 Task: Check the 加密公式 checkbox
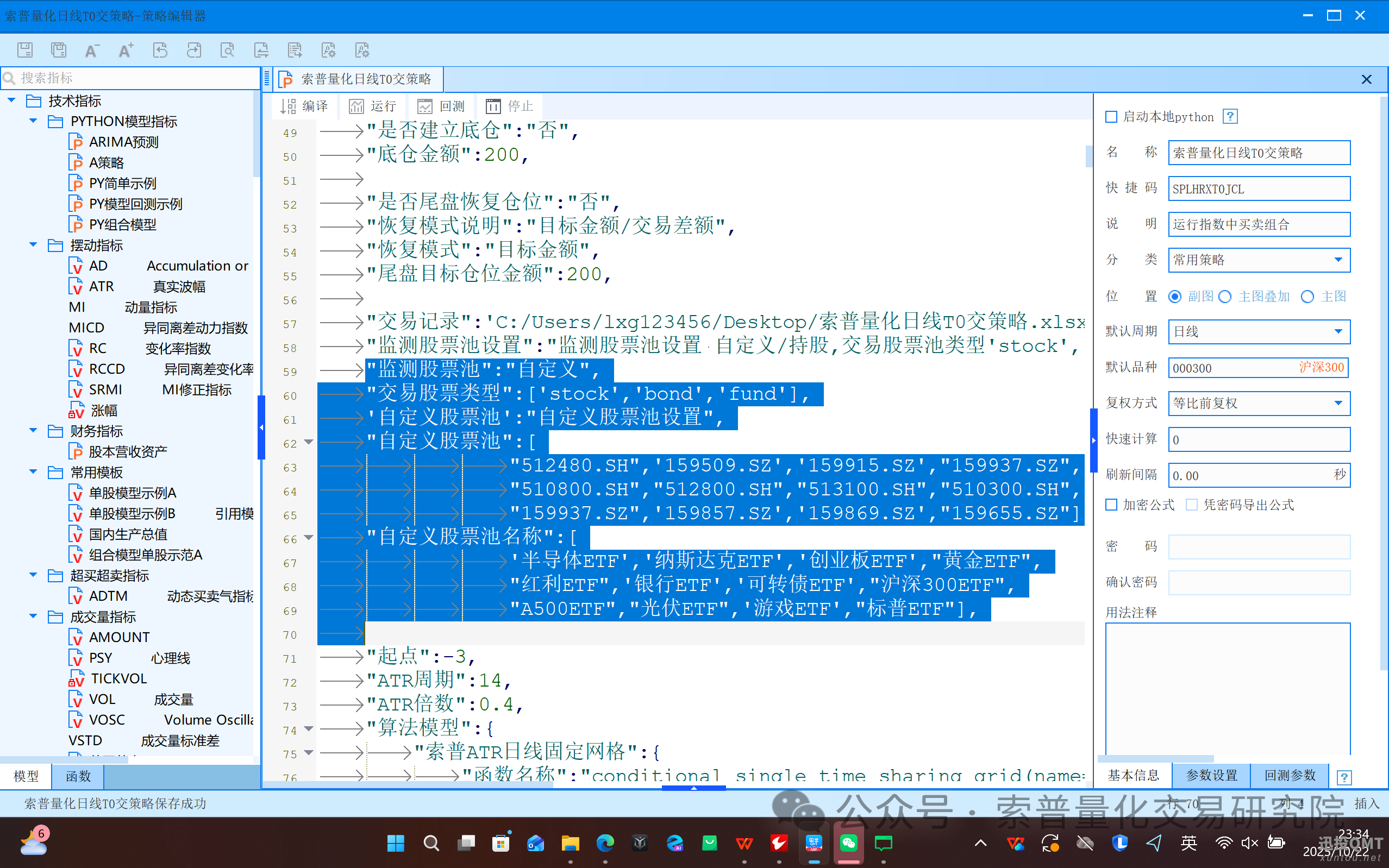click(1112, 505)
